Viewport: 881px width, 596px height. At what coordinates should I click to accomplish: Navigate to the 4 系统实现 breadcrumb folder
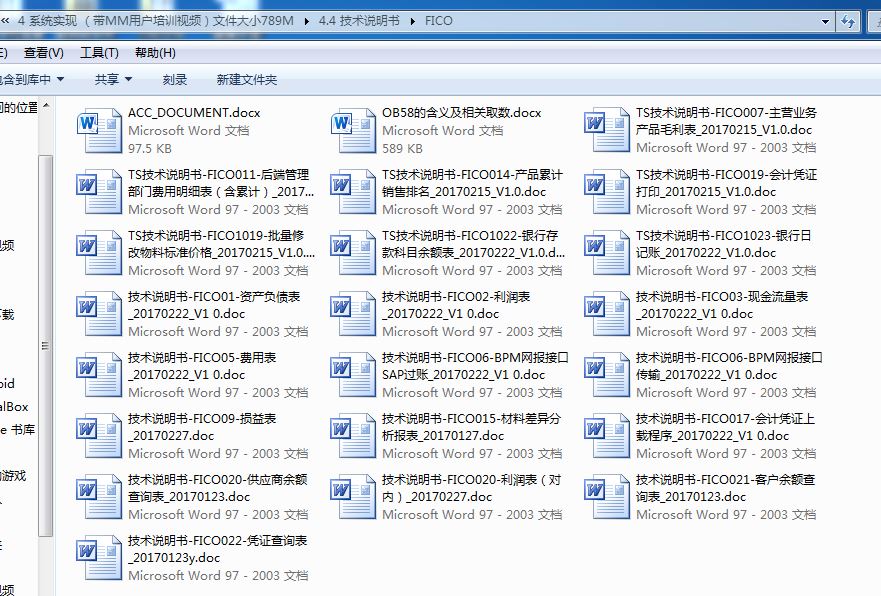[156, 21]
